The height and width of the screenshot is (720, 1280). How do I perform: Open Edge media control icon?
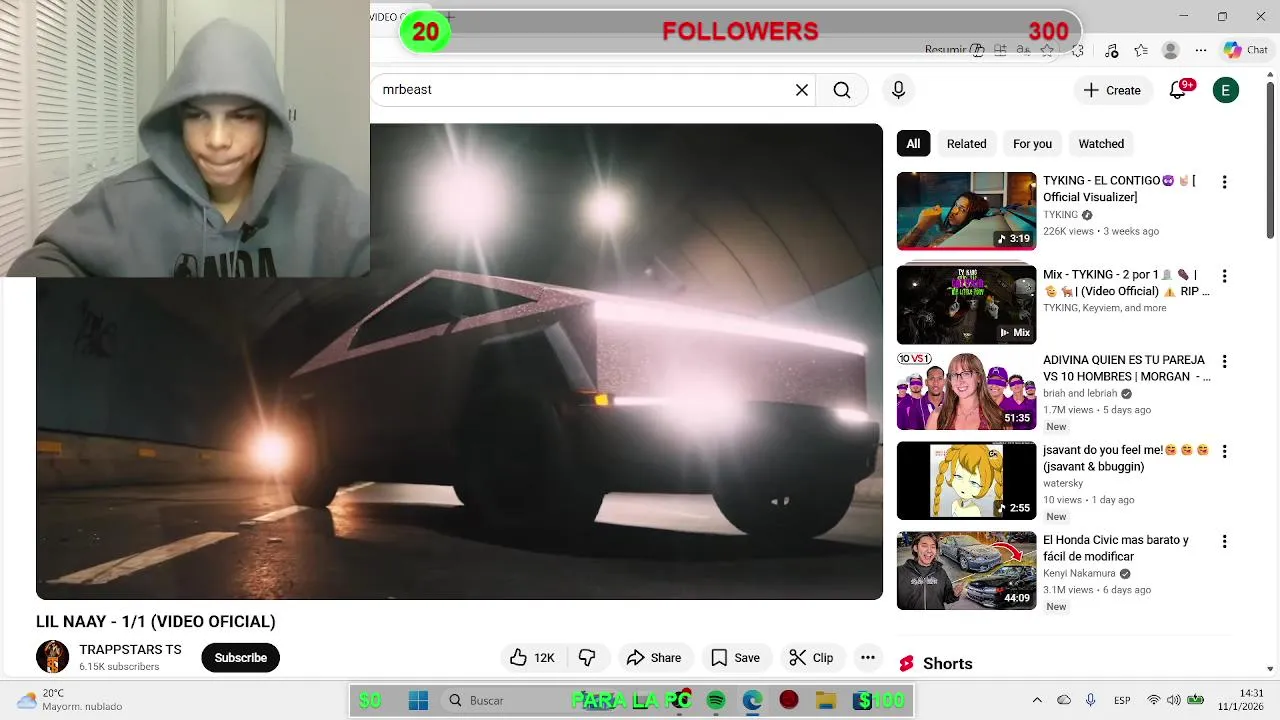1112,50
